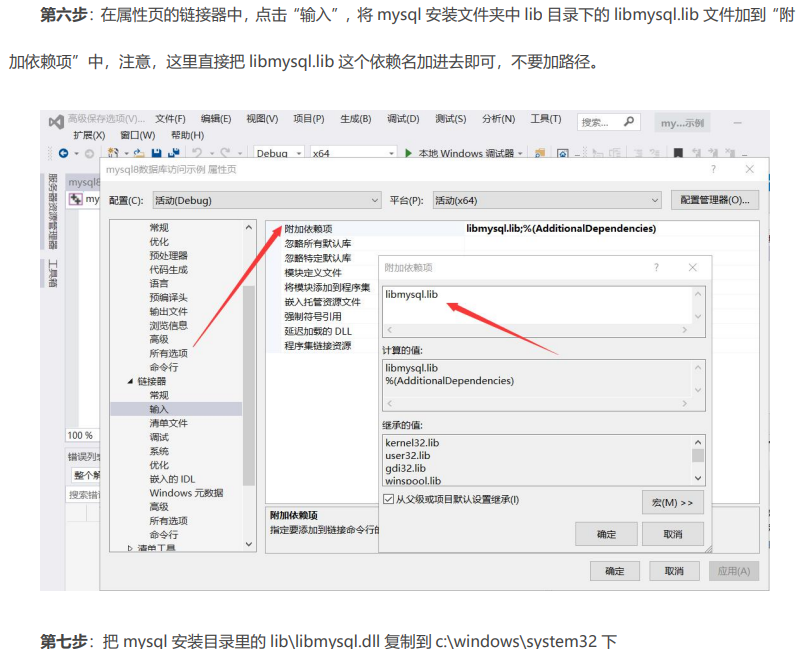The width and height of the screenshot is (803, 649).
Task: Click 确定 in the property pages dialog
Action: (615, 571)
